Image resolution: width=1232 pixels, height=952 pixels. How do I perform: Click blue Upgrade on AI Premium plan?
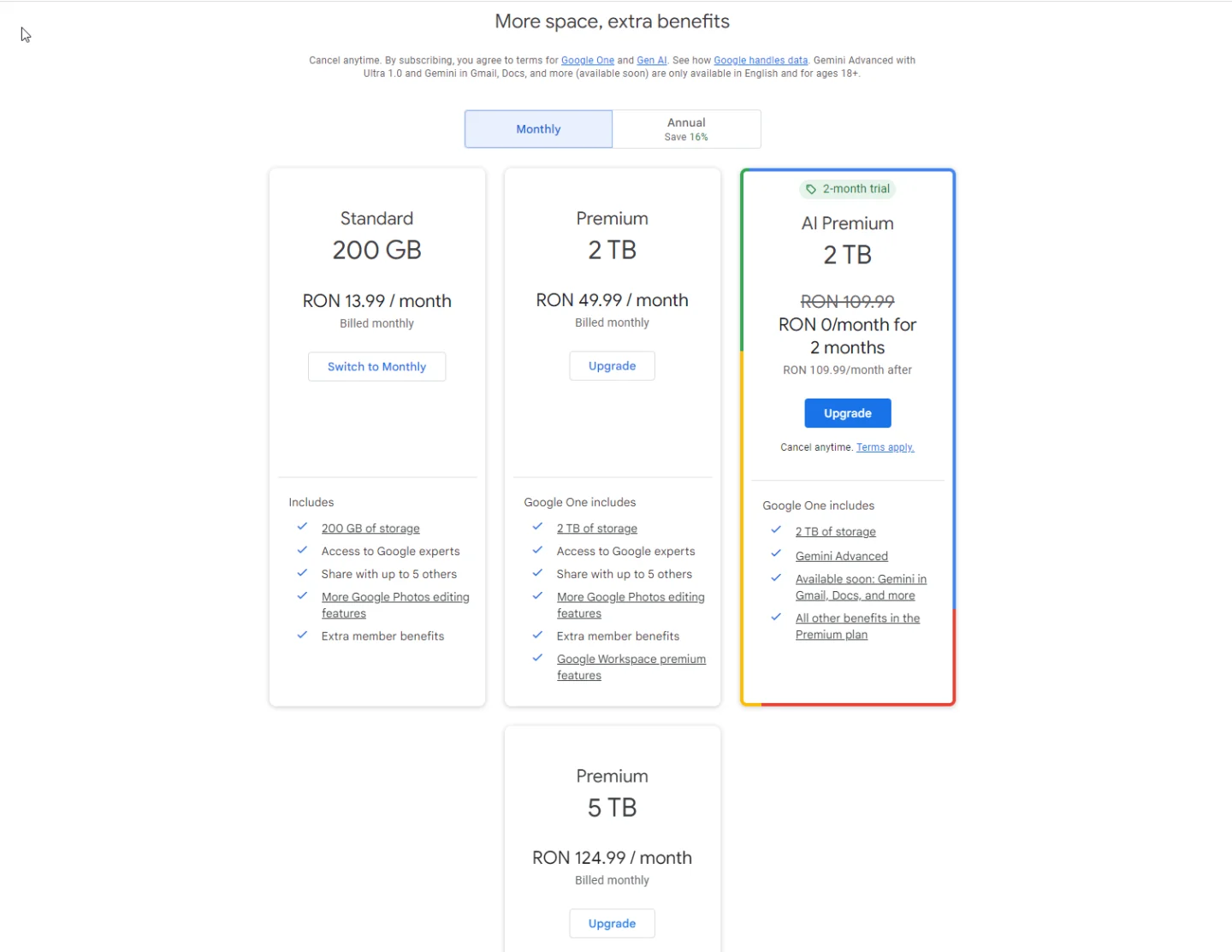click(x=847, y=413)
